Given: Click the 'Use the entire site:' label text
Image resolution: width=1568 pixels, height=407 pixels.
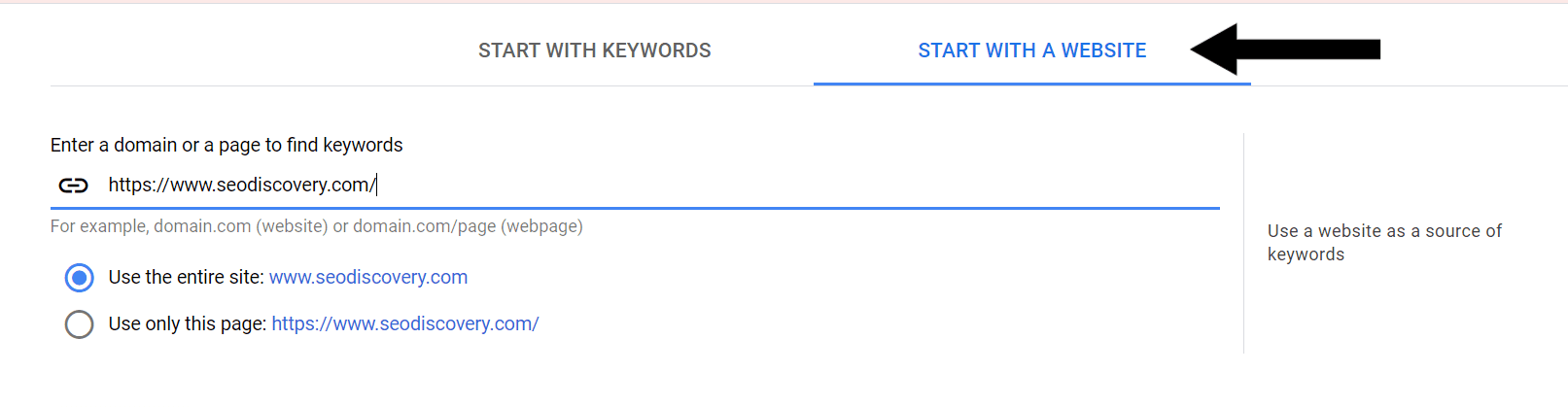Looking at the screenshot, I should (x=186, y=277).
